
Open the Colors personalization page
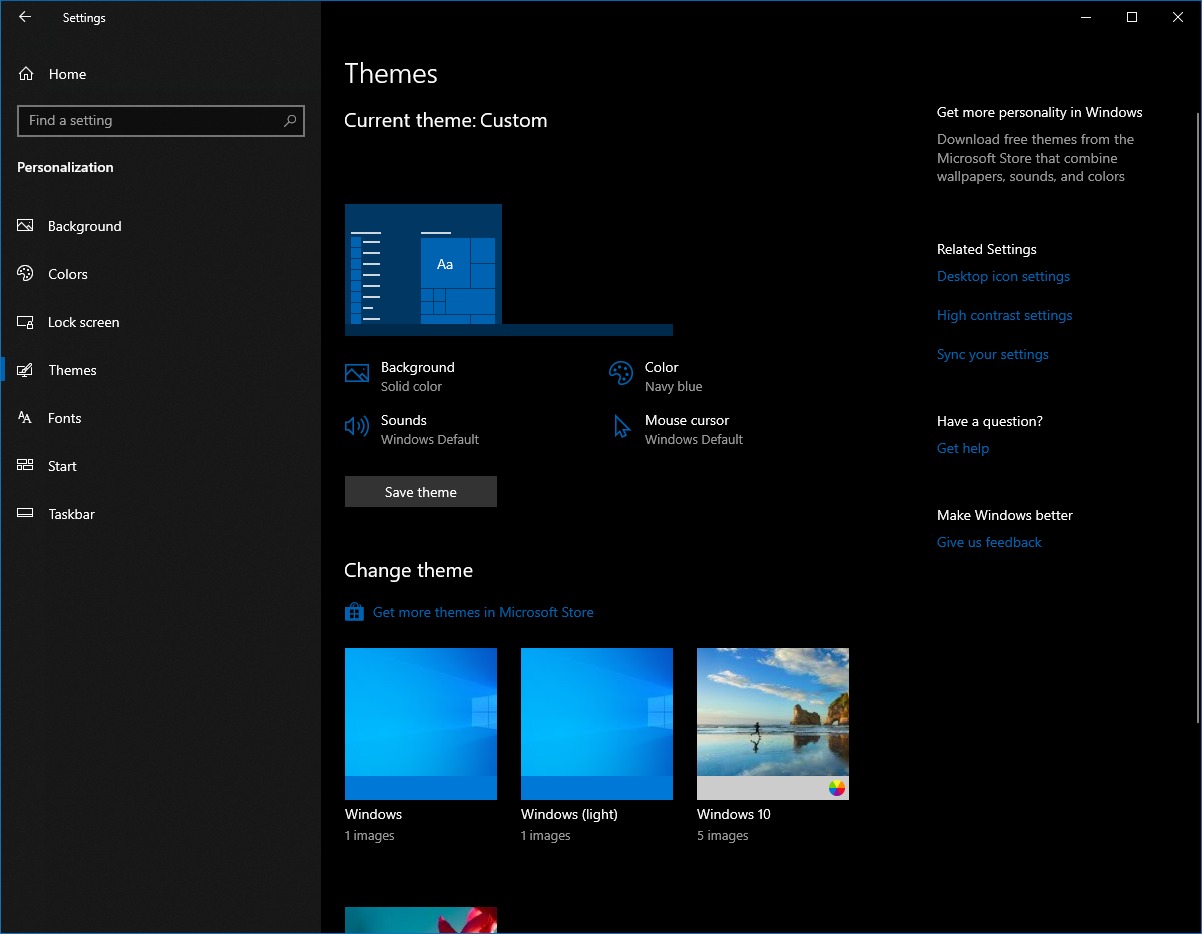(x=68, y=274)
